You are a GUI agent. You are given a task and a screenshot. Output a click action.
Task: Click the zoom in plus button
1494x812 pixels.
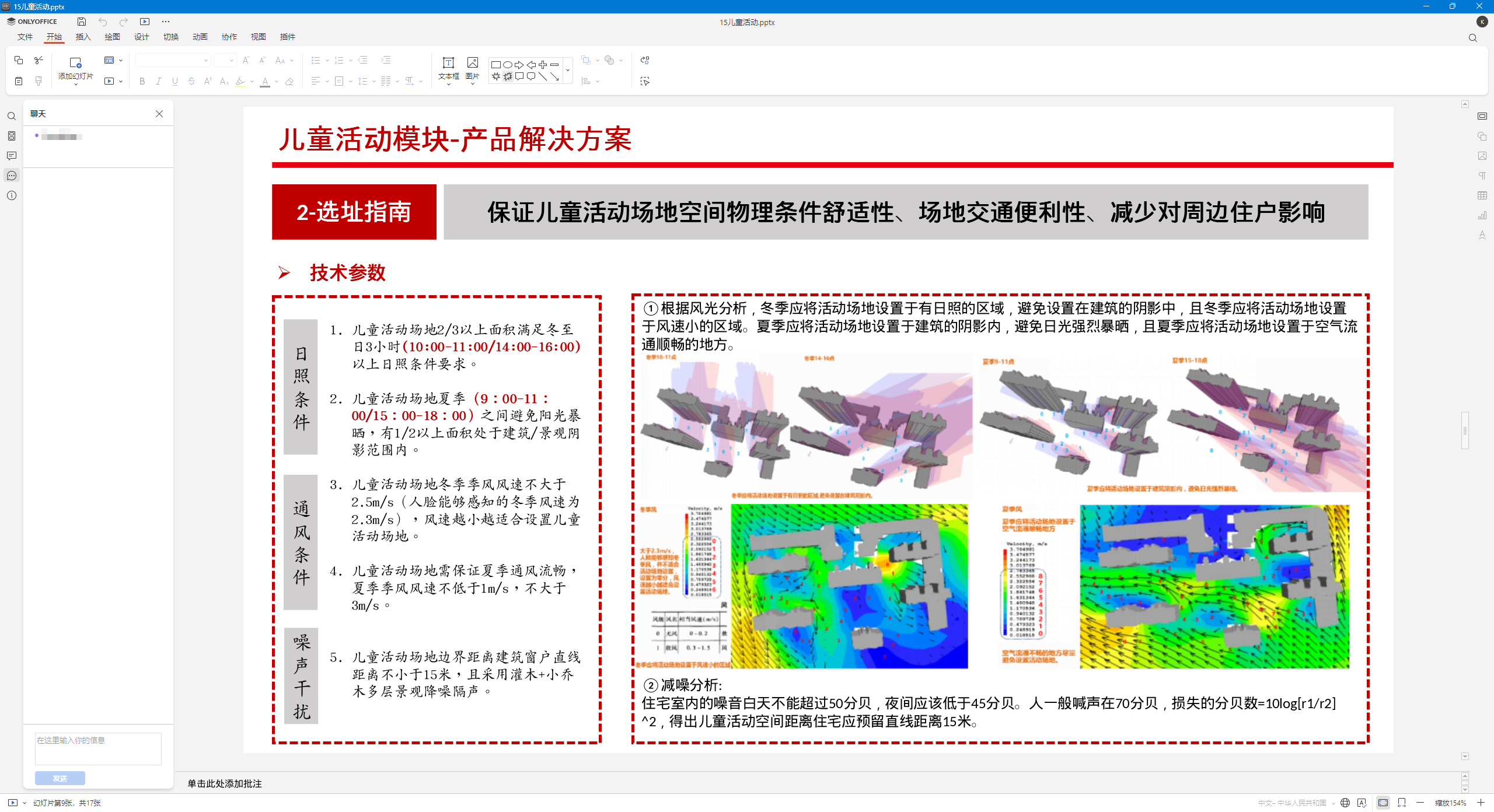(x=1481, y=803)
